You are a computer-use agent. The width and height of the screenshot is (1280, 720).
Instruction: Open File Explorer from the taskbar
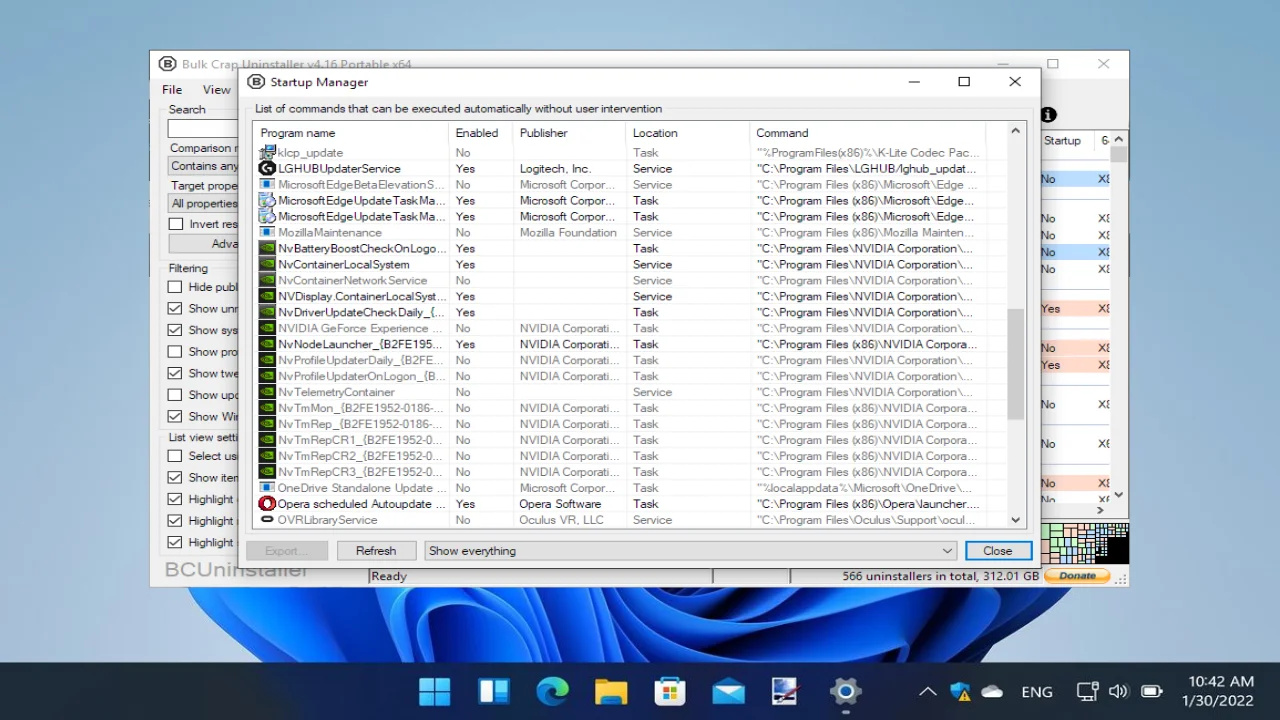pos(611,691)
